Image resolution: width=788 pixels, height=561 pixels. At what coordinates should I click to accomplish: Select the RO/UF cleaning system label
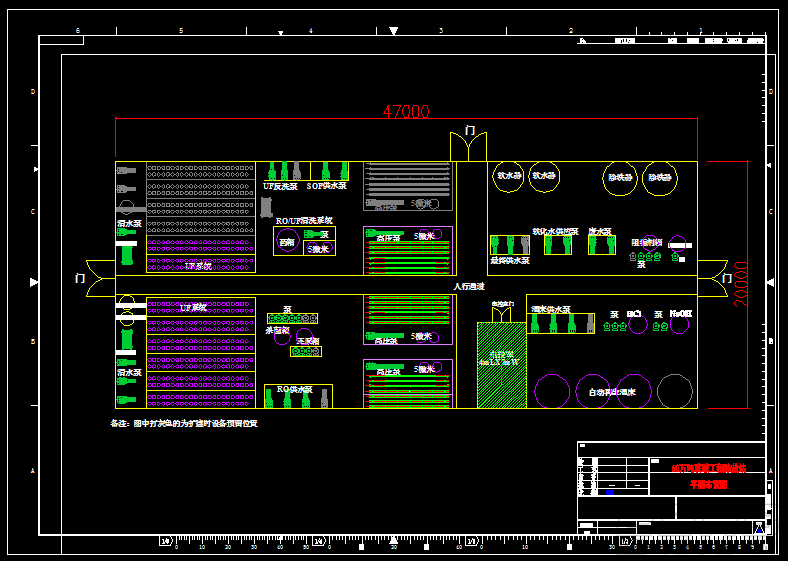pos(304,220)
